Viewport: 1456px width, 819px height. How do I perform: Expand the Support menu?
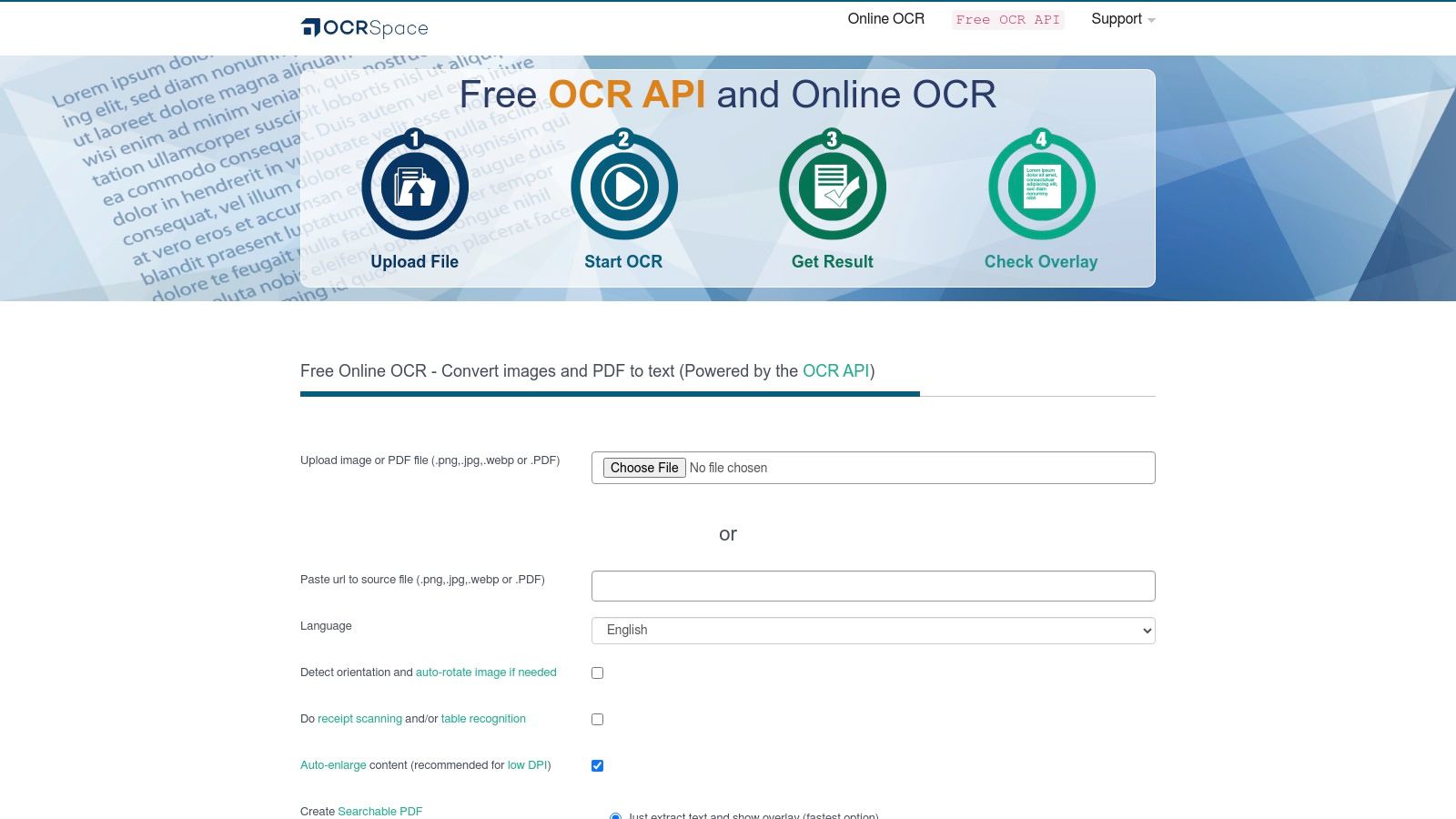click(x=1117, y=19)
